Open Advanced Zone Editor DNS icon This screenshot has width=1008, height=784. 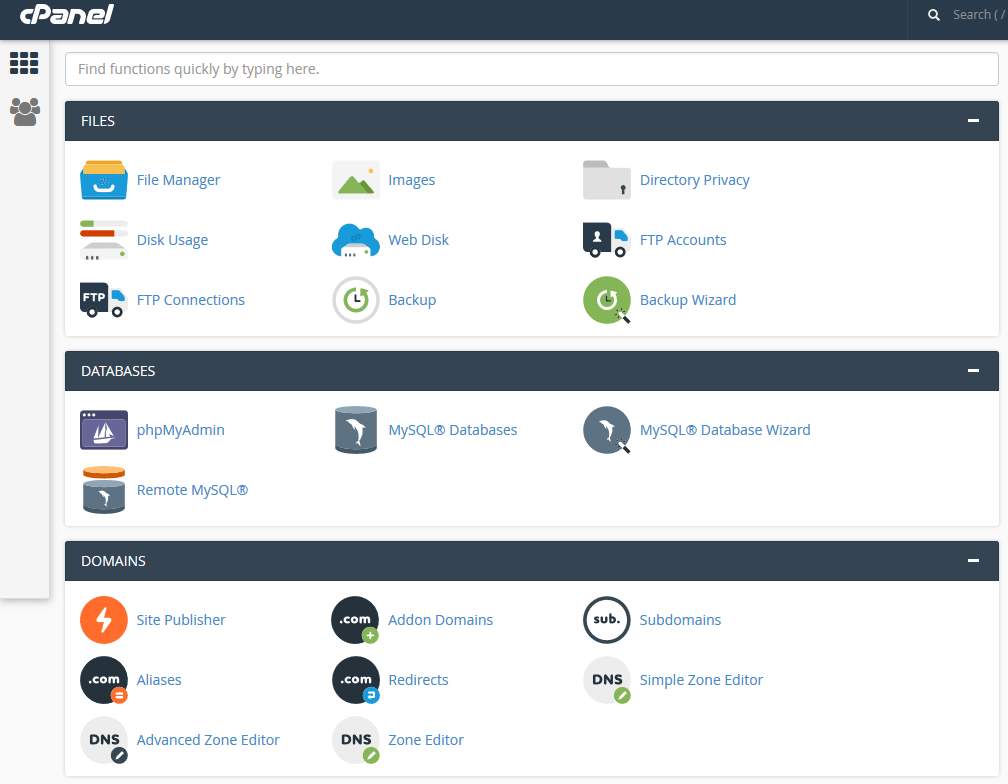104,740
